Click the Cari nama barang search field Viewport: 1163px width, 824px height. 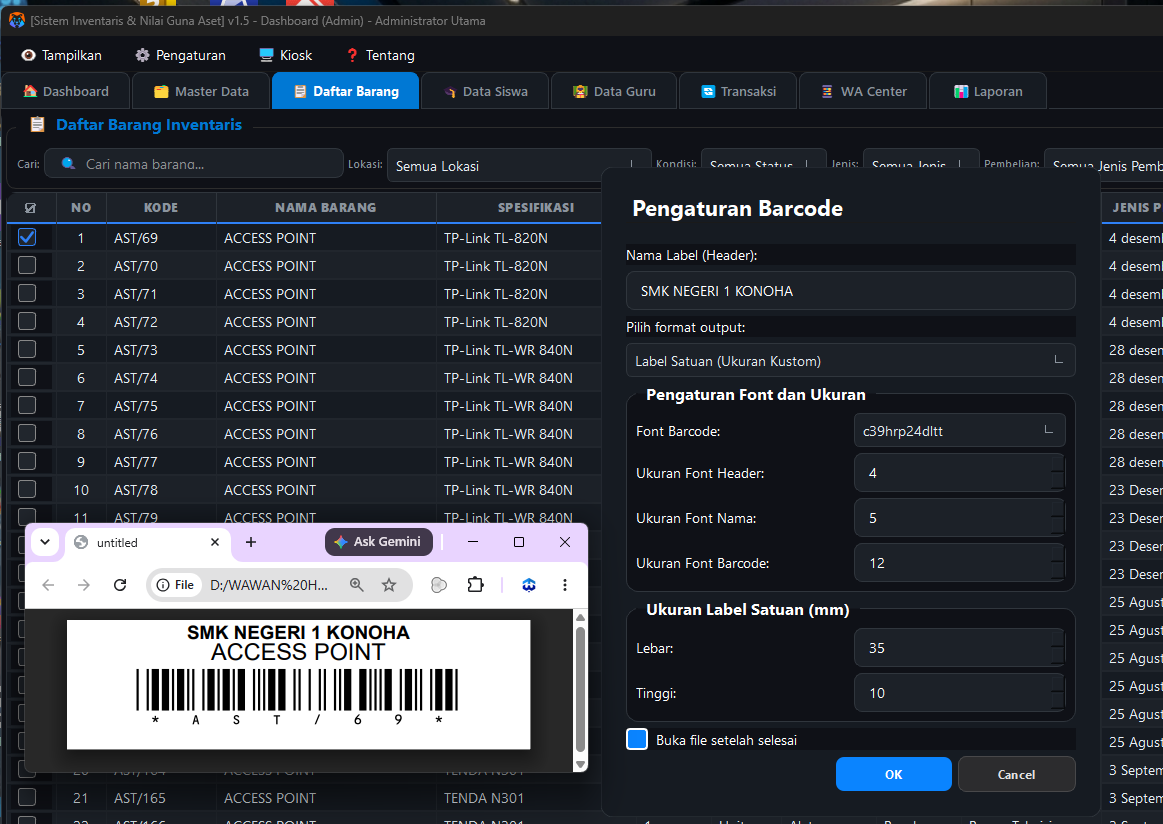click(x=194, y=163)
